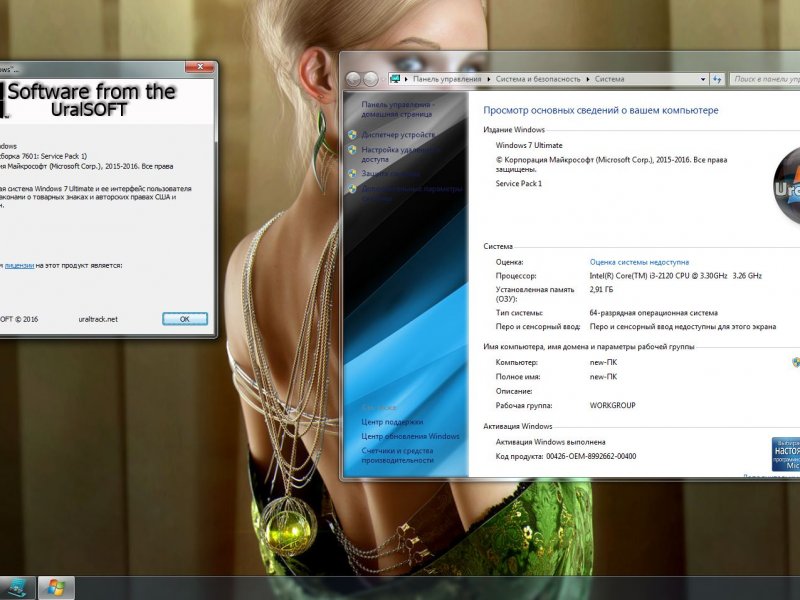Click the new-ПК value beside Полное имя
800x600 pixels.
[x=603, y=377]
